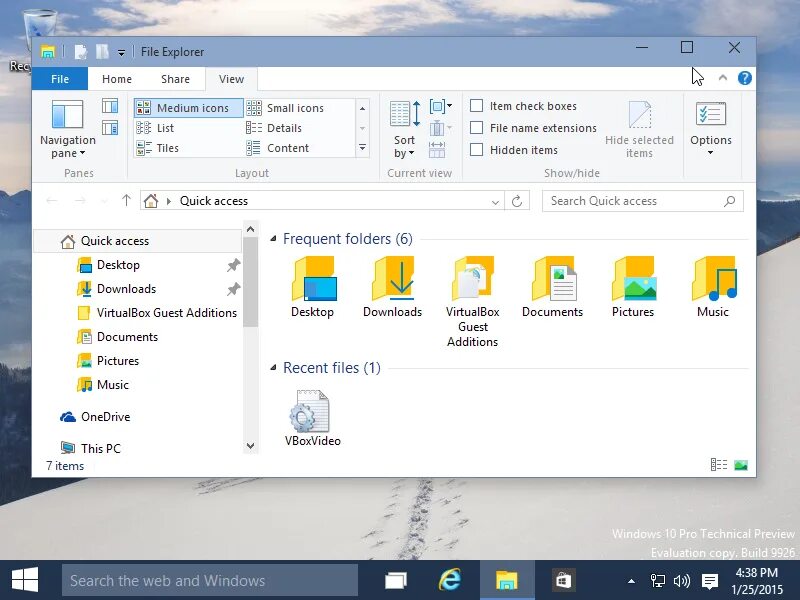Open the Sort by dropdown
Screen dimensions: 800x600
(405, 129)
